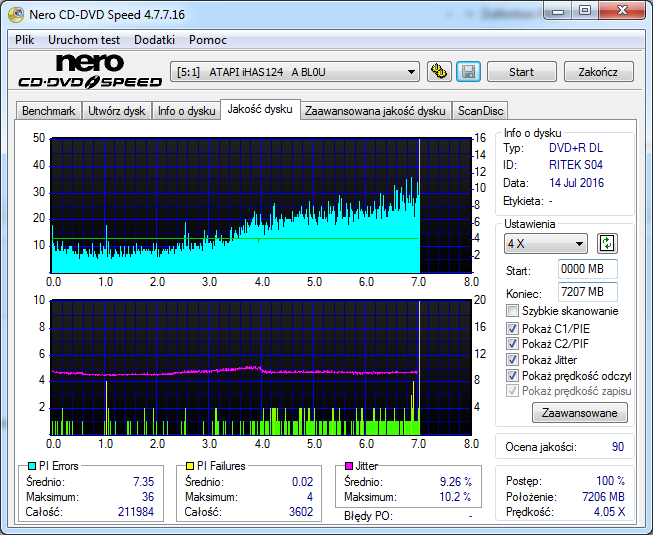
Task: Toggle the Pokaż Jitter checkbox
Action: [x=512, y=359]
